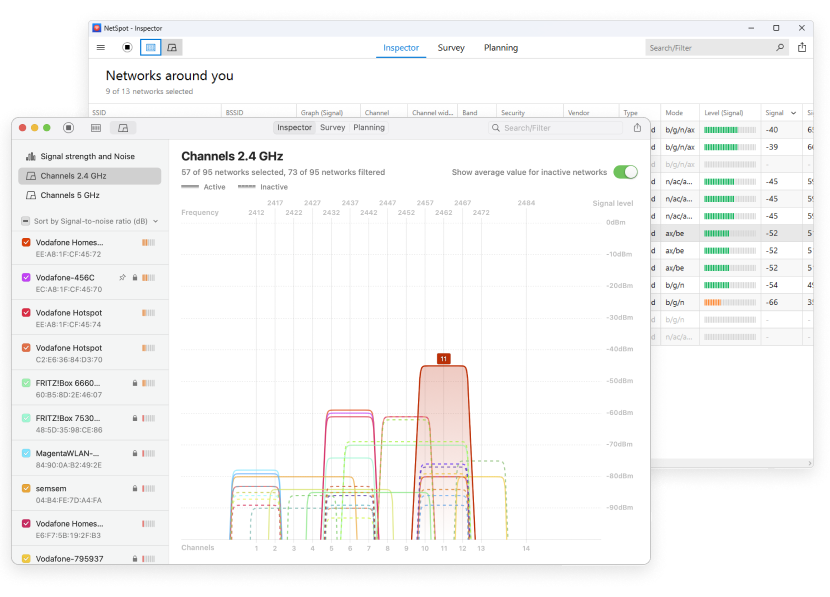Click the lock icon on the FRITZ!Box 6660 row

(135, 383)
